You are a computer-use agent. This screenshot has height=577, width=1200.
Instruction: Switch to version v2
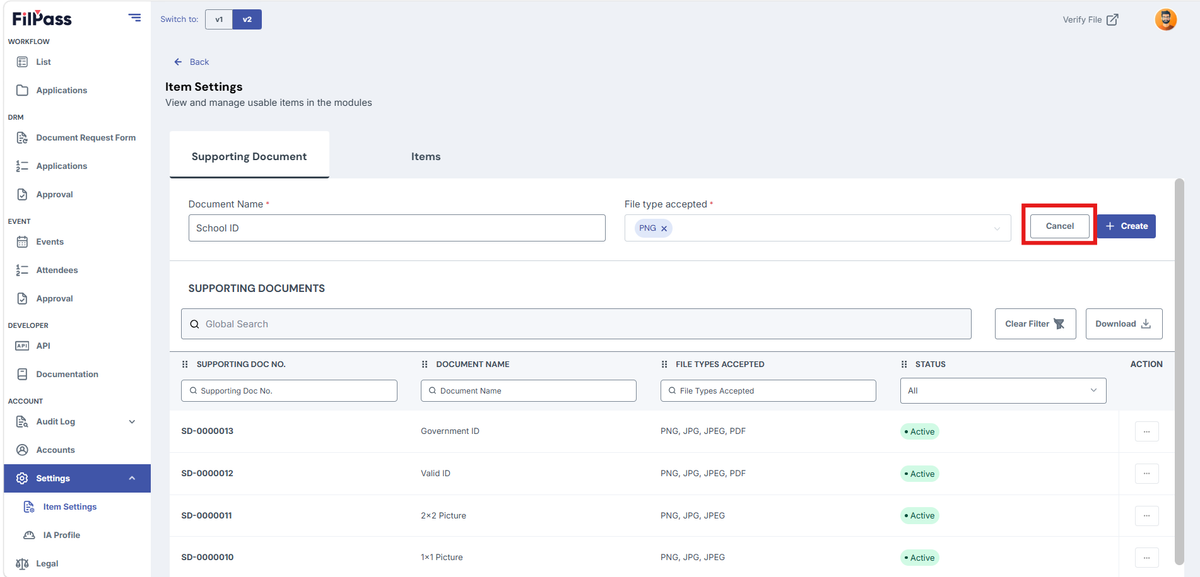point(247,19)
